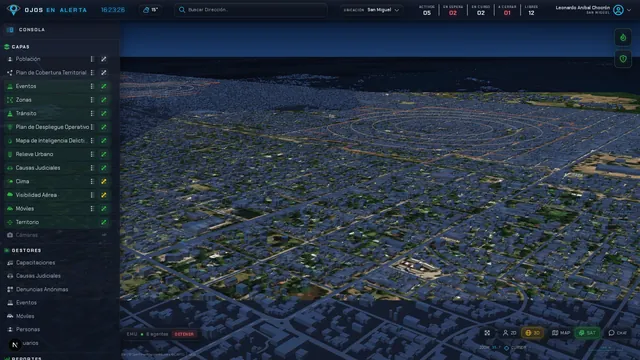Click the Territorio crosshair icon
The width and height of the screenshot is (640, 360).
click(x=10, y=222)
